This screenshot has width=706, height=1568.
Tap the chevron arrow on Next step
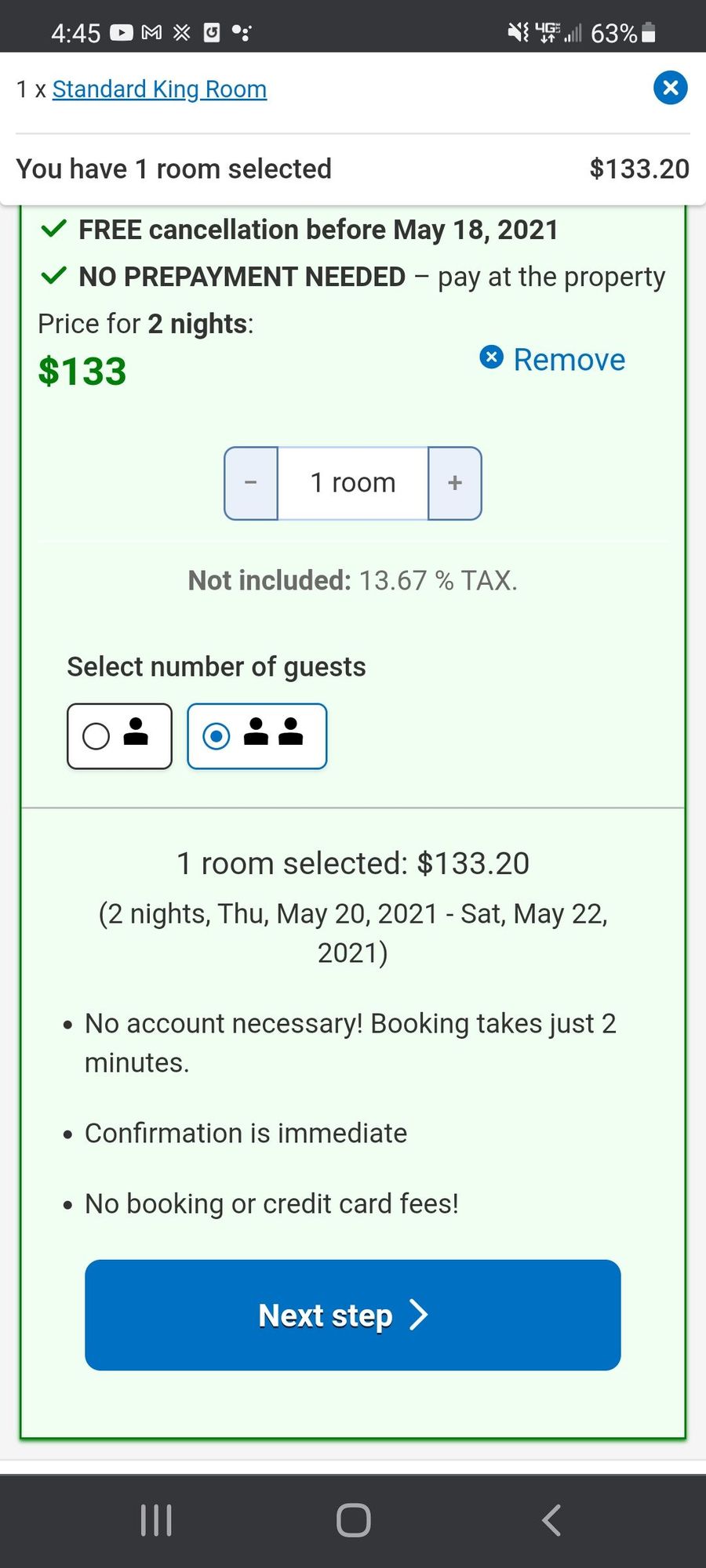coord(419,1315)
